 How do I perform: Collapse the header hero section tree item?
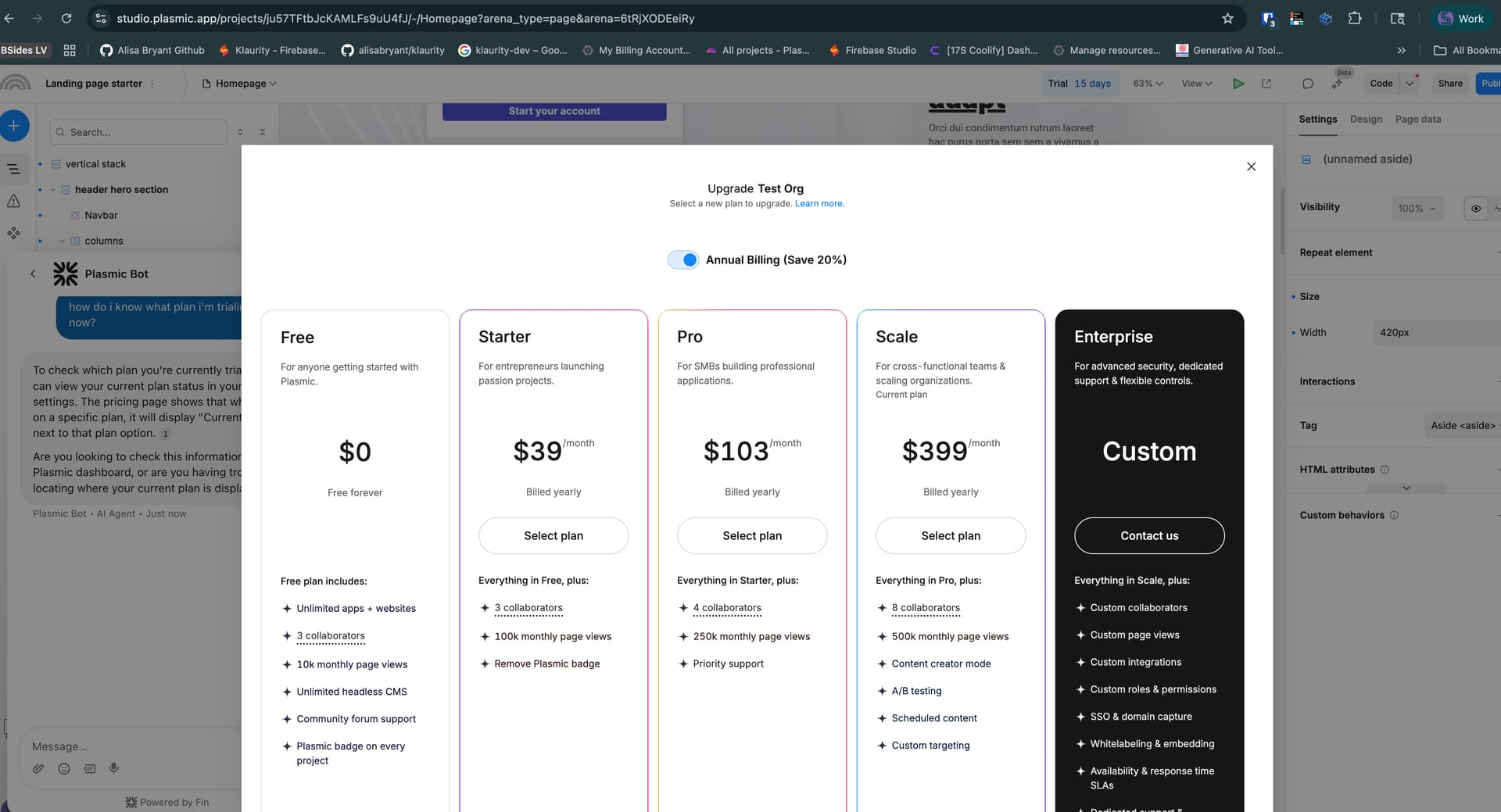53,190
